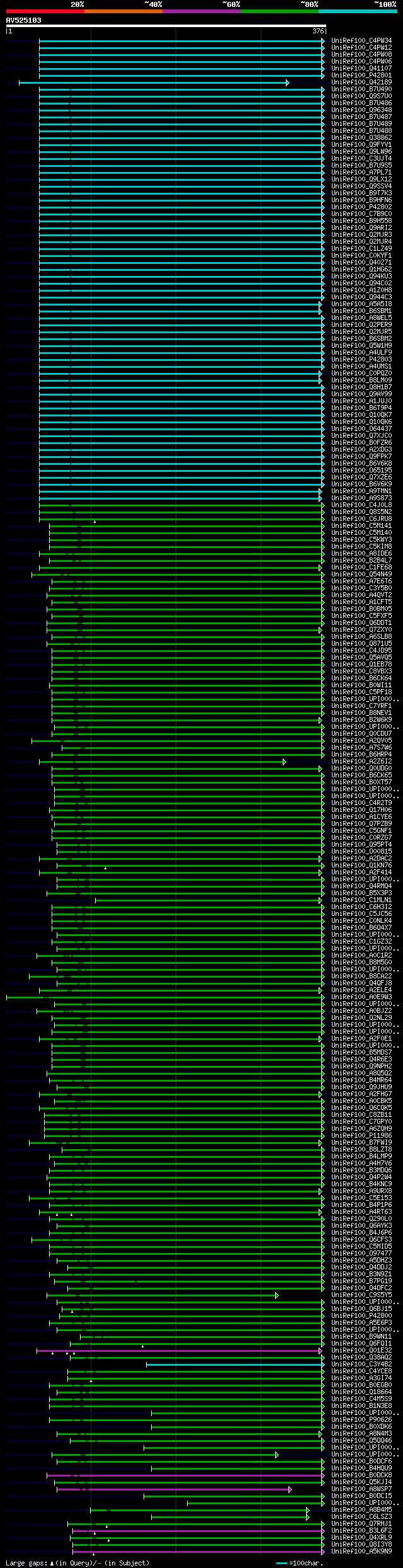Click label UniRef100_A8IDE6
Image resolution: width=403 pixels, height=1568 pixels.
361,554
